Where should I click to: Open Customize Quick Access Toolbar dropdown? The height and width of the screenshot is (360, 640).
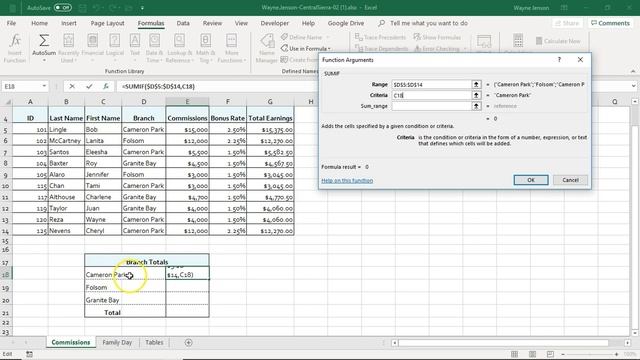[x=142, y=7]
